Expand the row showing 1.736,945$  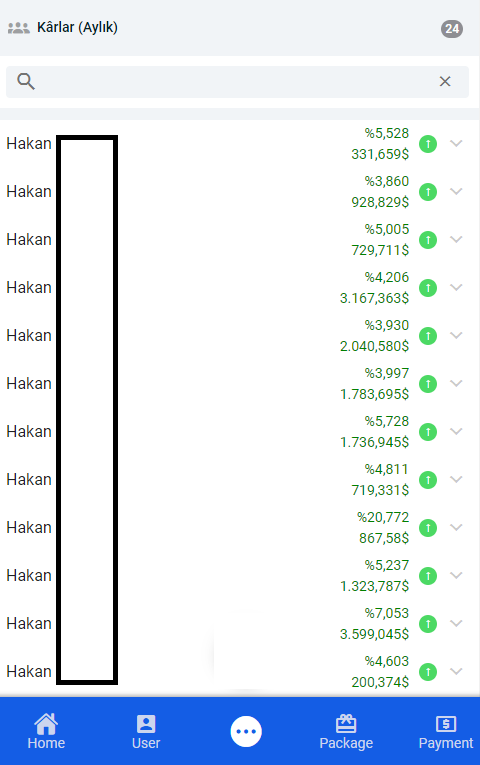point(456,431)
